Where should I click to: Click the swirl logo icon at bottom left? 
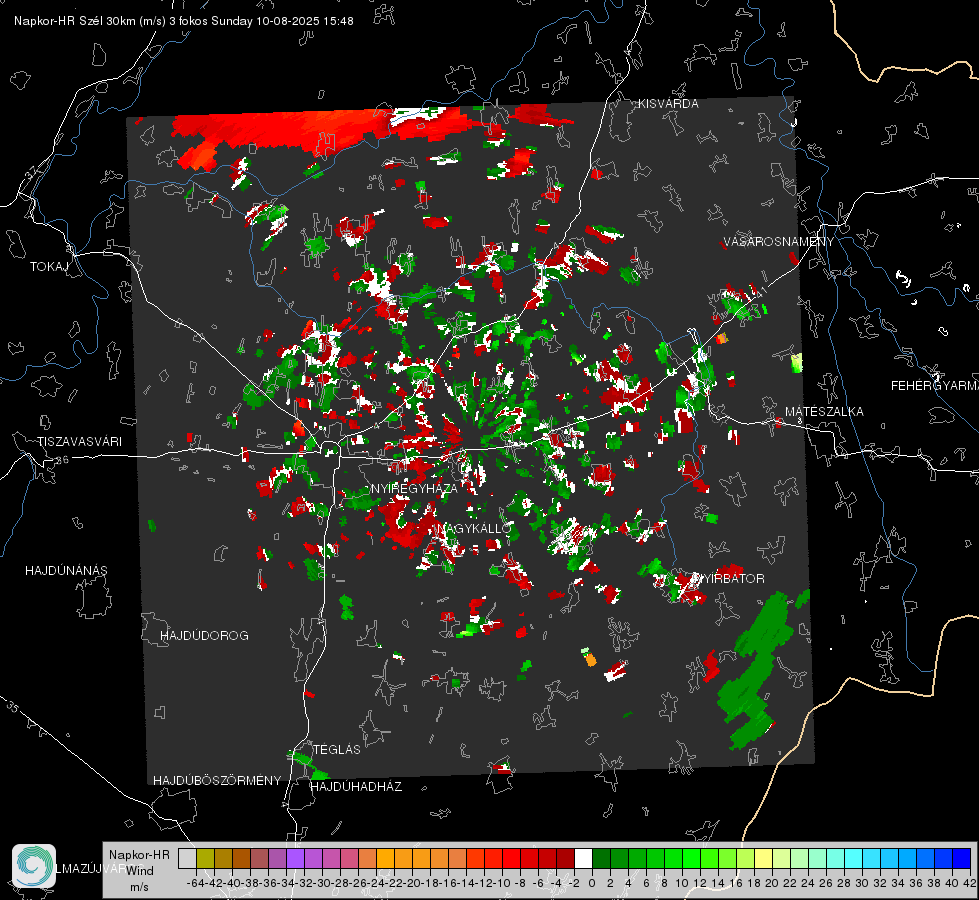[x=34, y=866]
